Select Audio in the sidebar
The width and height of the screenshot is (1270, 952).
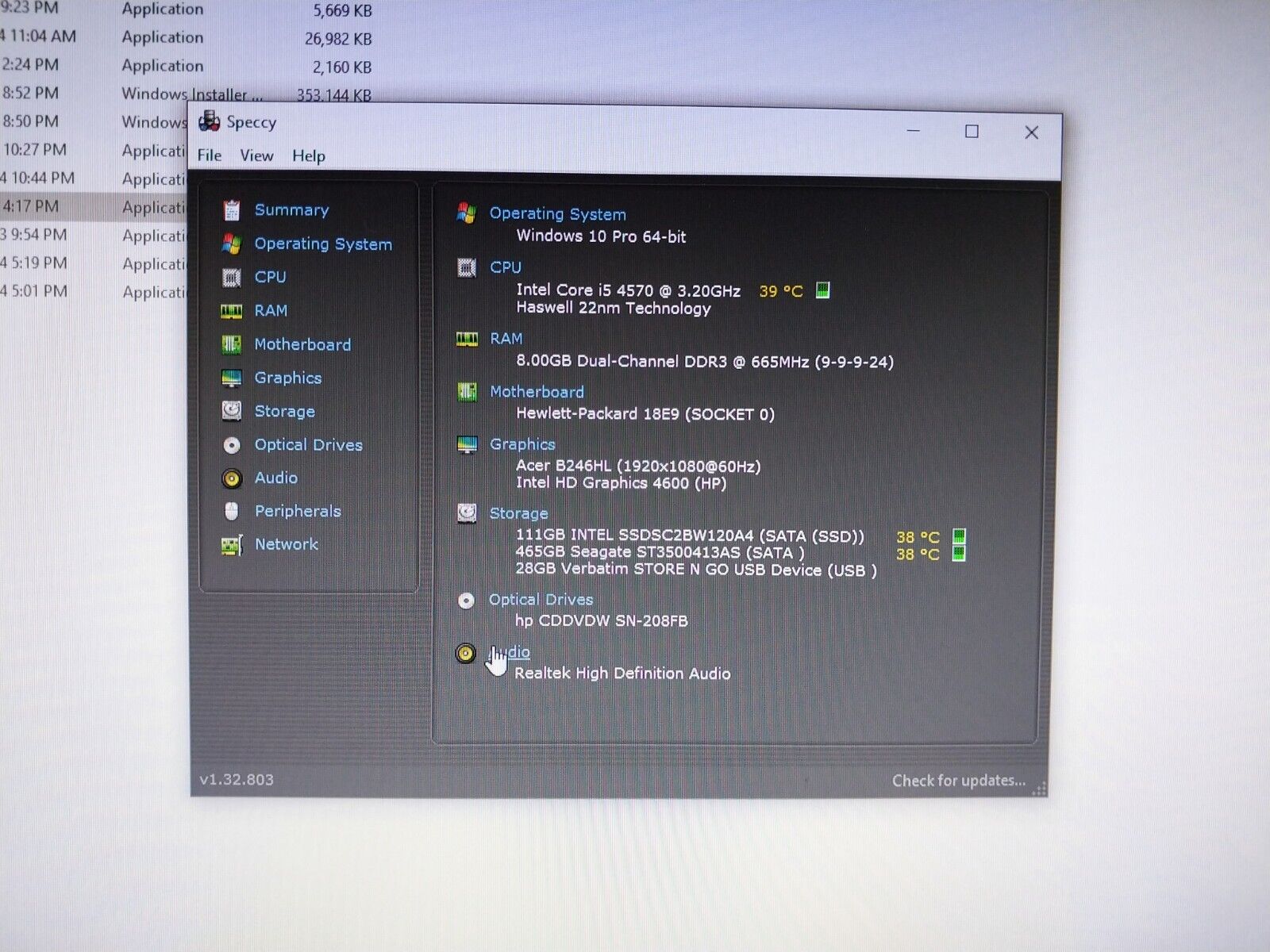coord(275,478)
